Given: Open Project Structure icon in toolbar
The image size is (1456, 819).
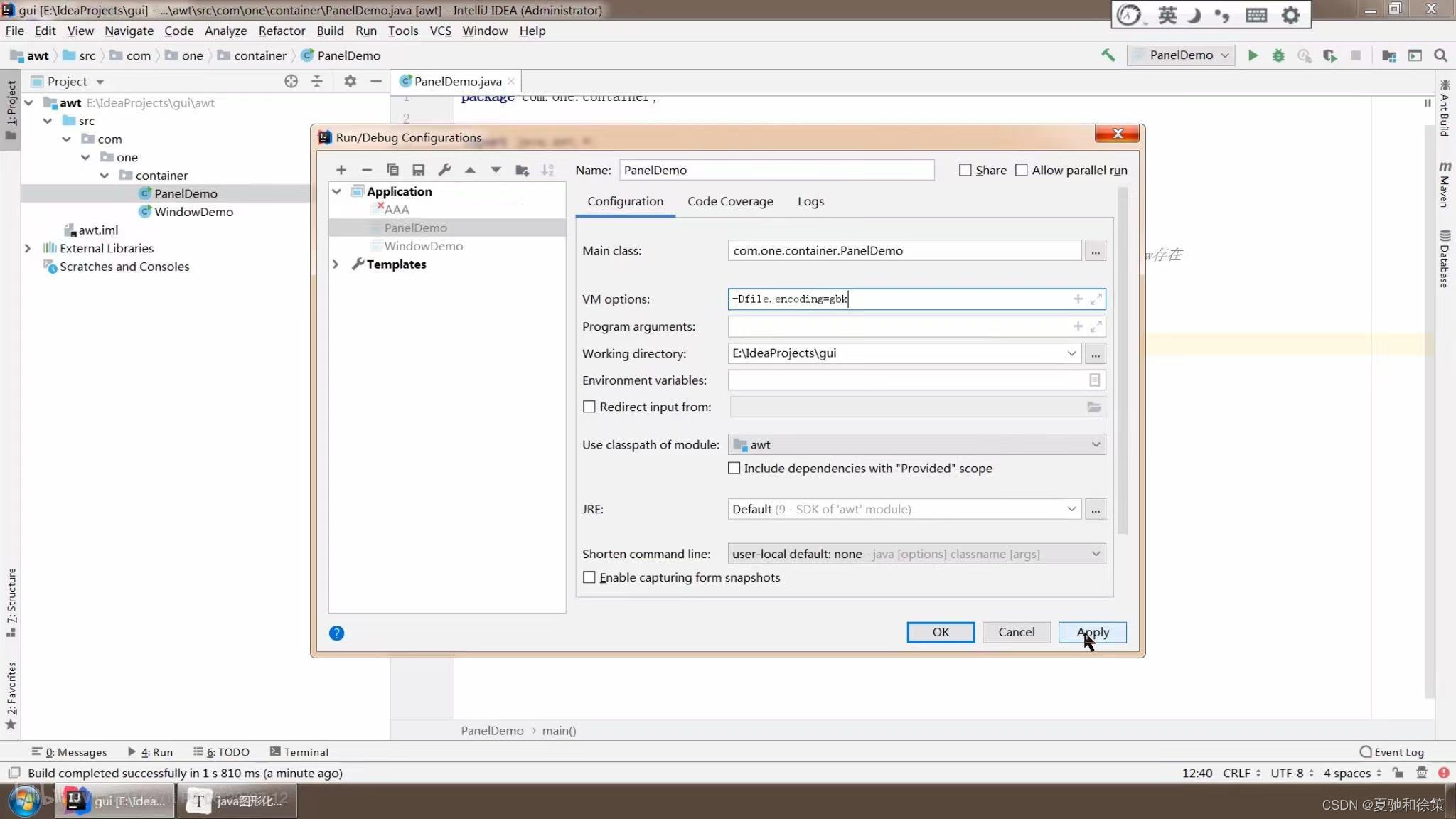Looking at the screenshot, I should 1389,55.
